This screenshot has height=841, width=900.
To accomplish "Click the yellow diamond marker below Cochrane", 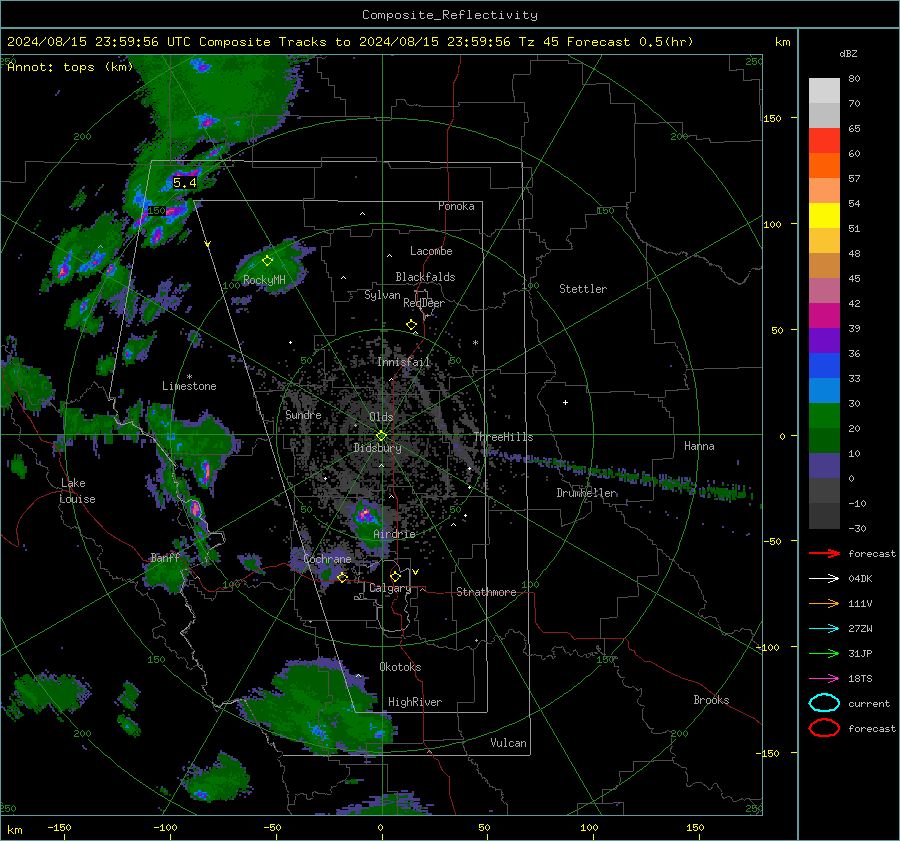I will click(342, 577).
